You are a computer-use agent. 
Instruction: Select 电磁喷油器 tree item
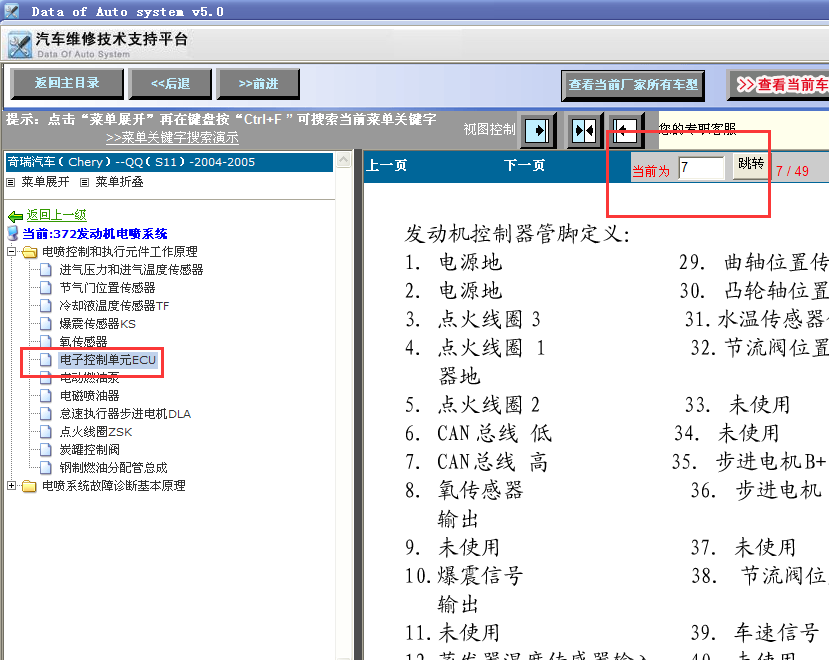[x=89, y=396]
